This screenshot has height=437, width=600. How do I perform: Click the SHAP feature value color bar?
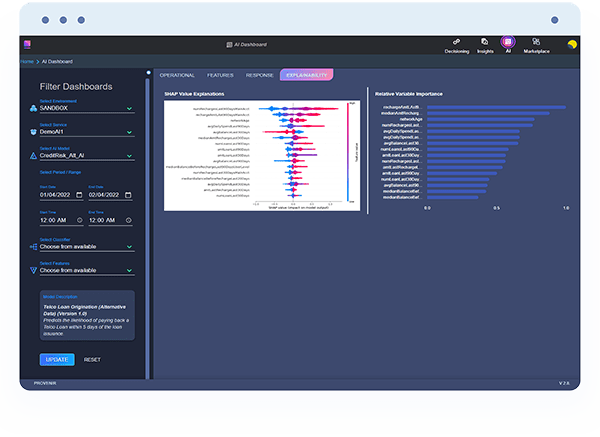pos(347,152)
